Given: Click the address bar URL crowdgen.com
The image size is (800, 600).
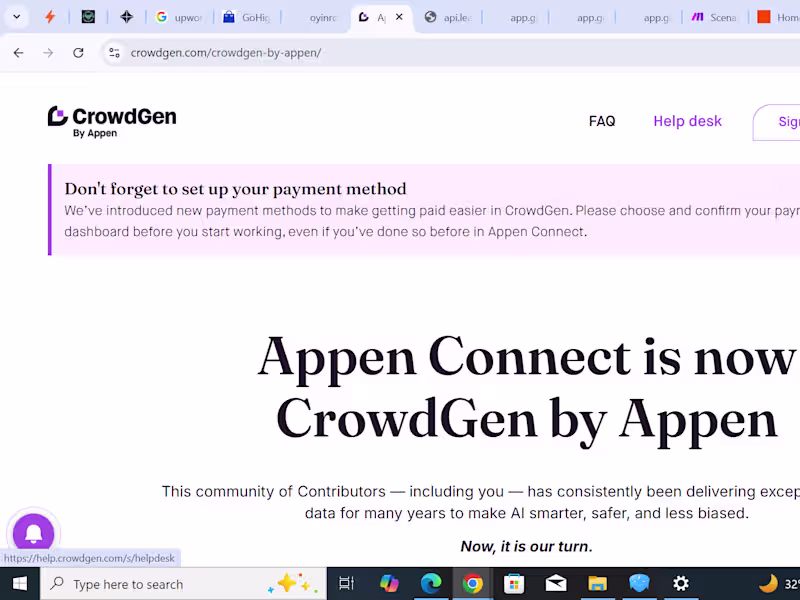Looking at the screenshot, I should (226, 53).
